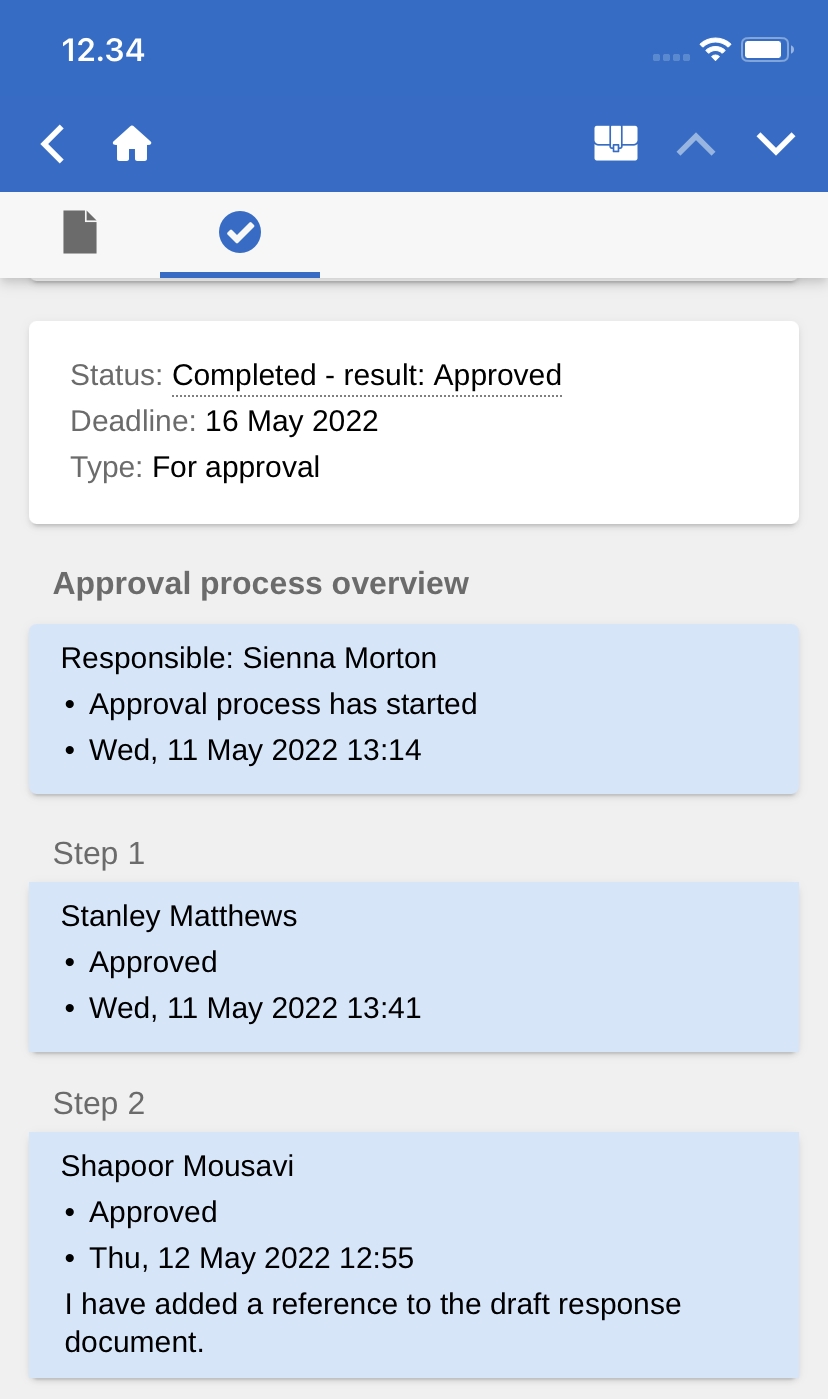
Task: Select the draft response document comment
Action: (372, 1322)
